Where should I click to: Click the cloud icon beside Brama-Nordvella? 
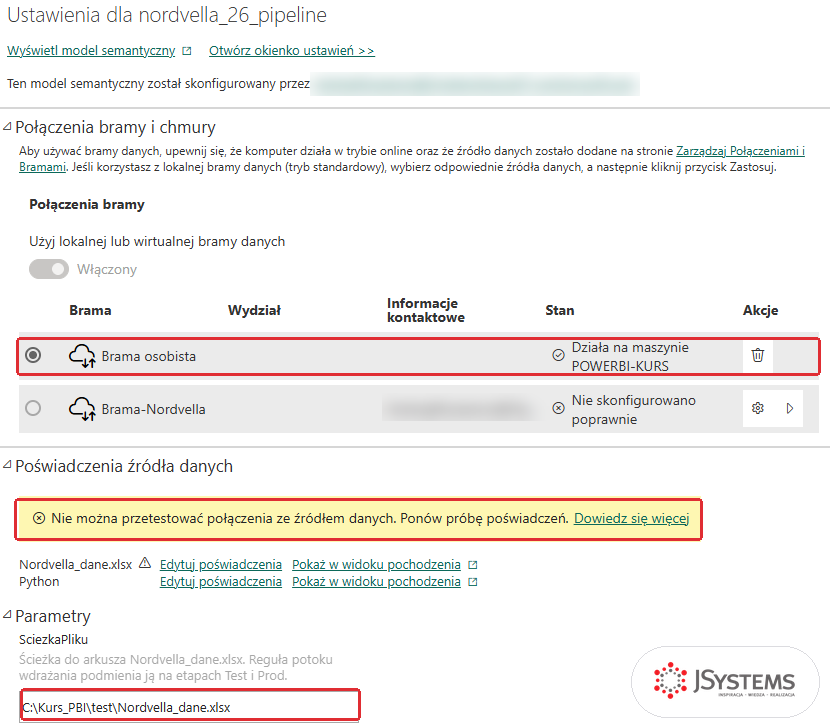tap(82, 409)
